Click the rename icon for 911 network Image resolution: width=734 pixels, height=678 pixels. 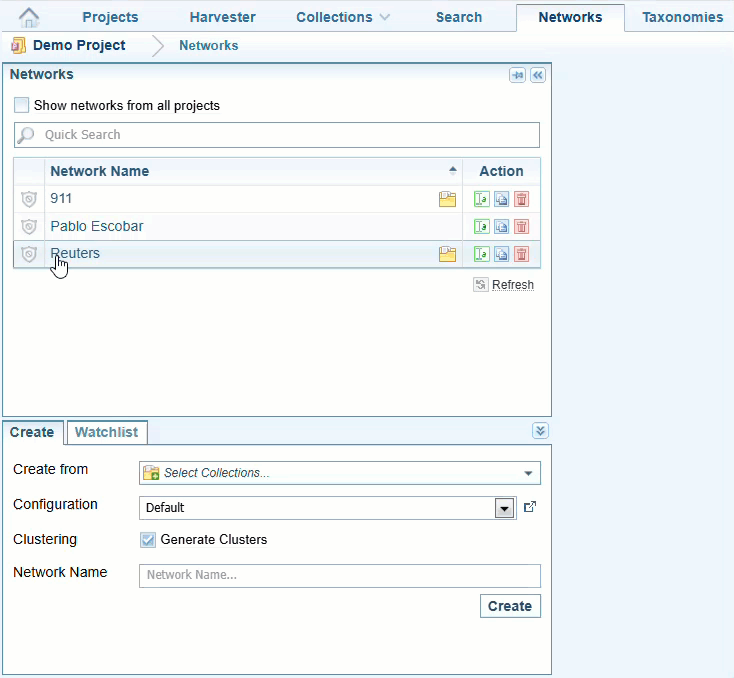[x=481, y=199]
